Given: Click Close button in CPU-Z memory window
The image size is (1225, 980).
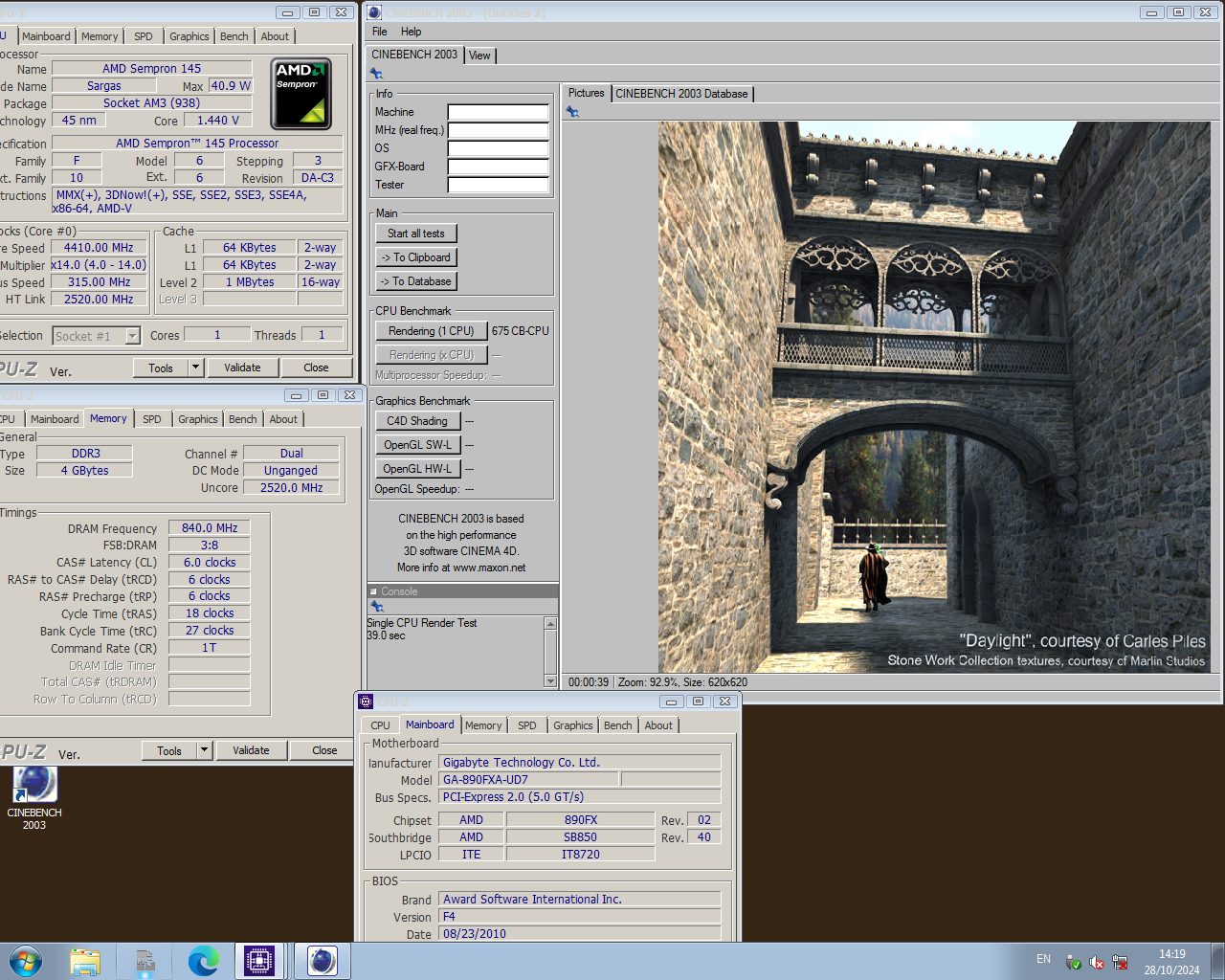Looking at the screenshot, I should click(x=324, y=750).
